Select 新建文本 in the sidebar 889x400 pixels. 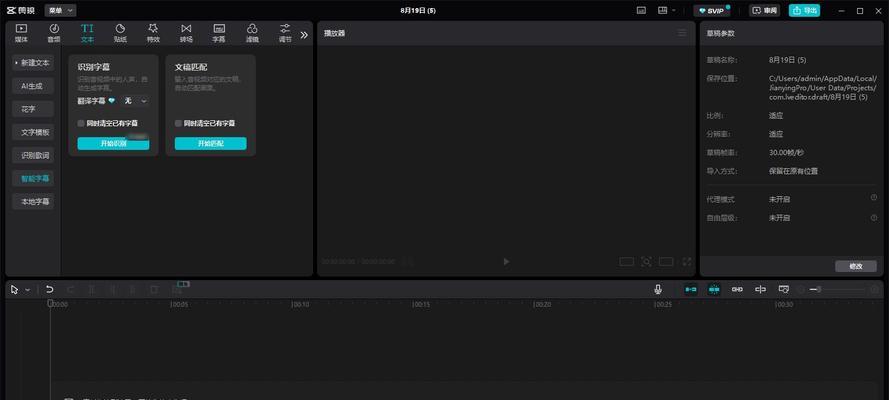tap(33, 63)
